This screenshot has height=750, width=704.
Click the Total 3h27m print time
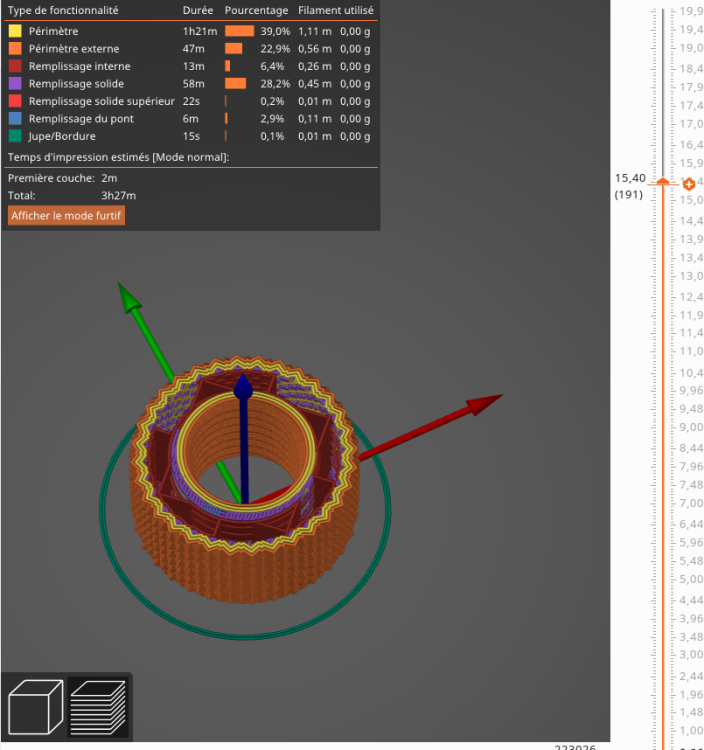point(119,196)
